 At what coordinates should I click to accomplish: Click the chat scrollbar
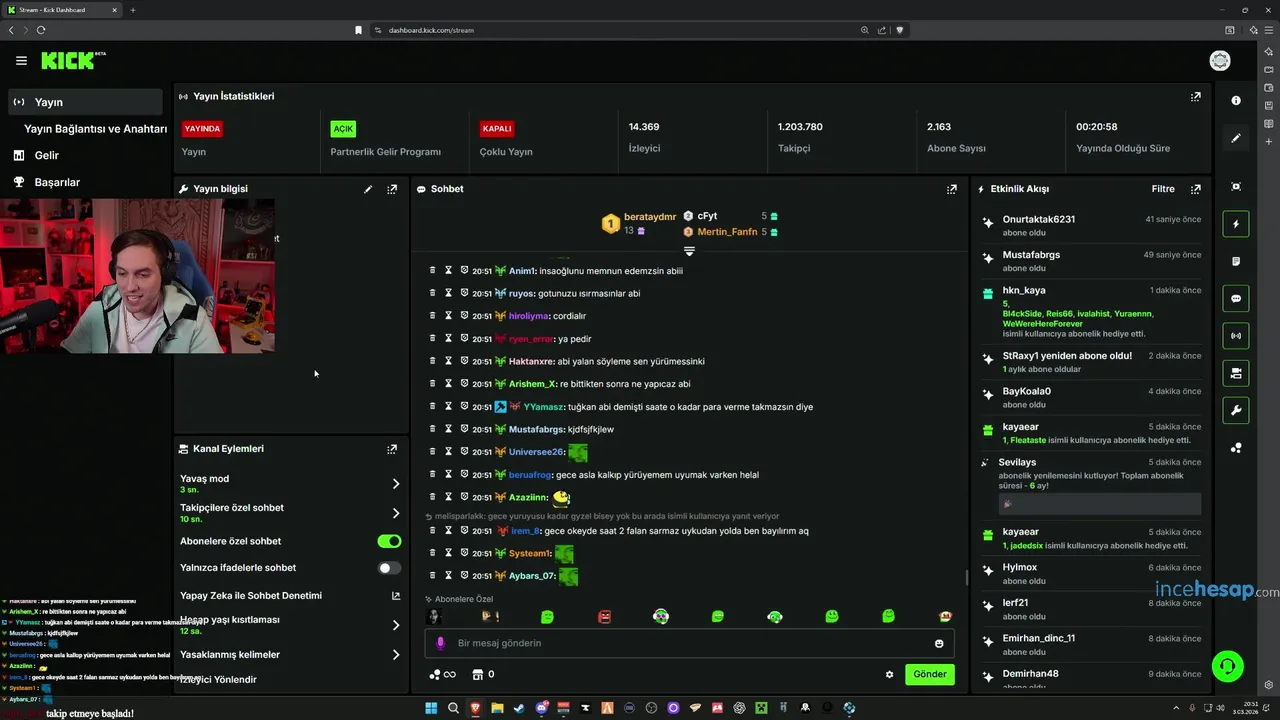pyautogui.click(x=966, y=578)
